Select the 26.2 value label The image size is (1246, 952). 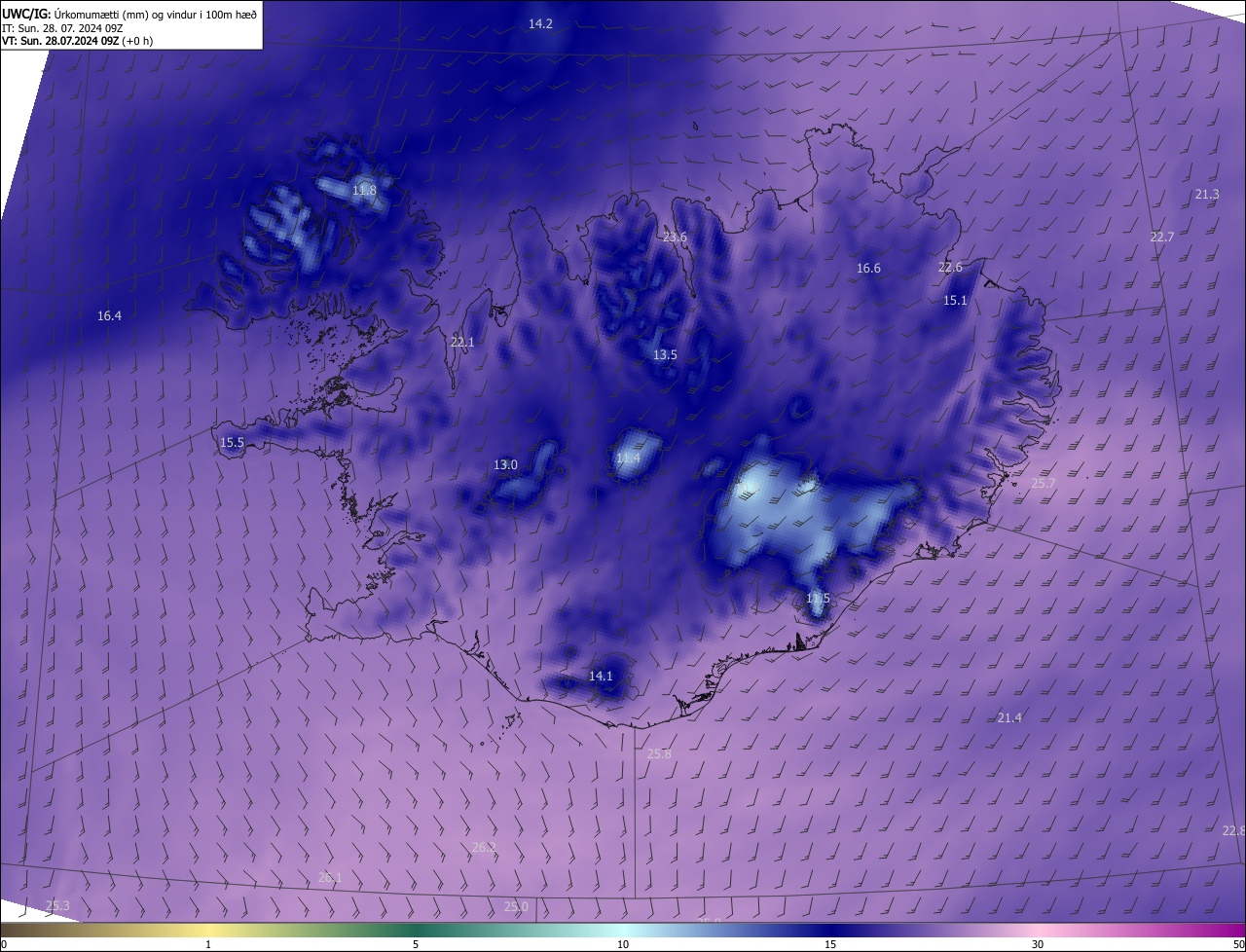[484, 847]
